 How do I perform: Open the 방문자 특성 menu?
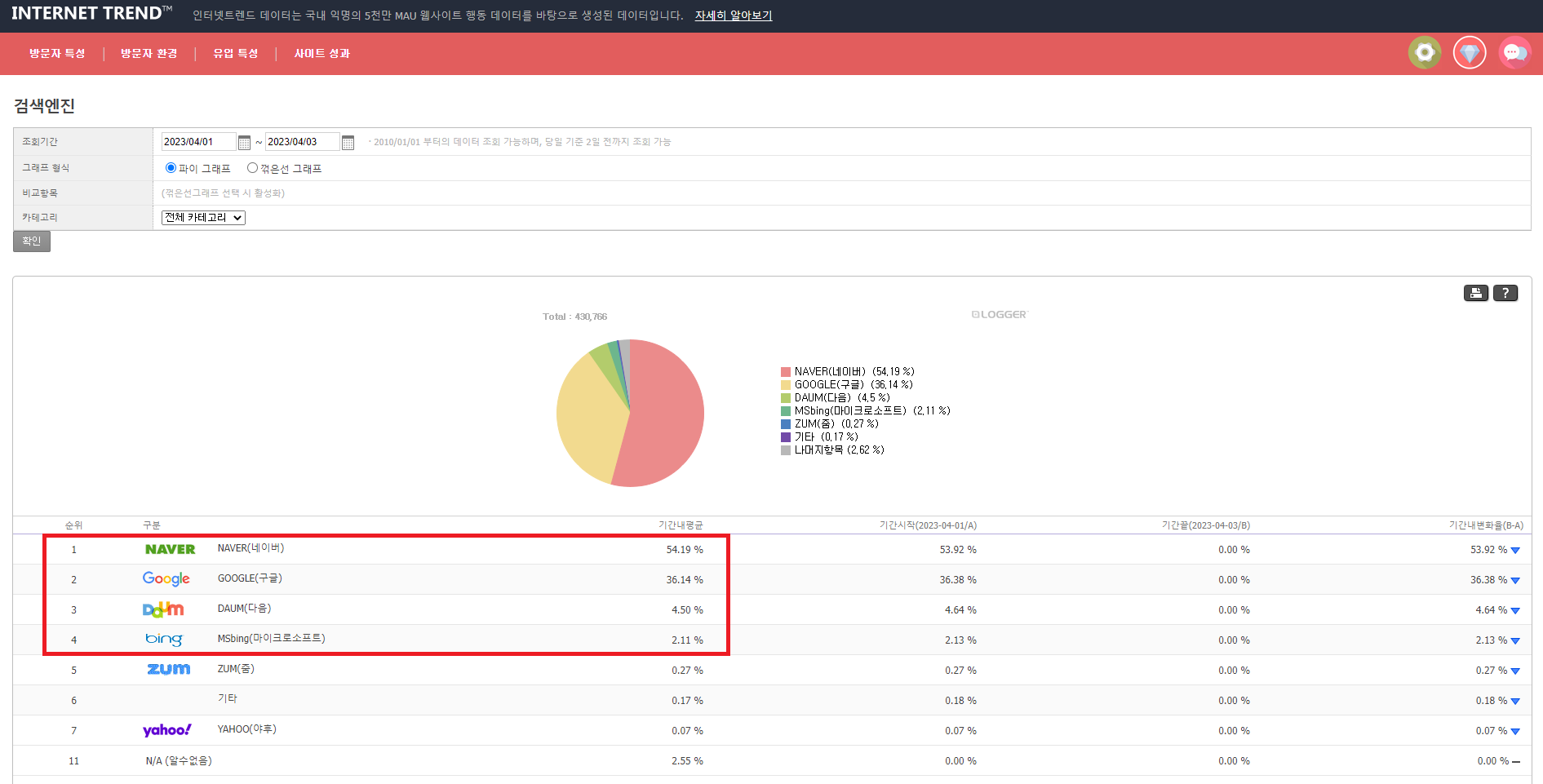pyautogui.click(x=57, y=54)
